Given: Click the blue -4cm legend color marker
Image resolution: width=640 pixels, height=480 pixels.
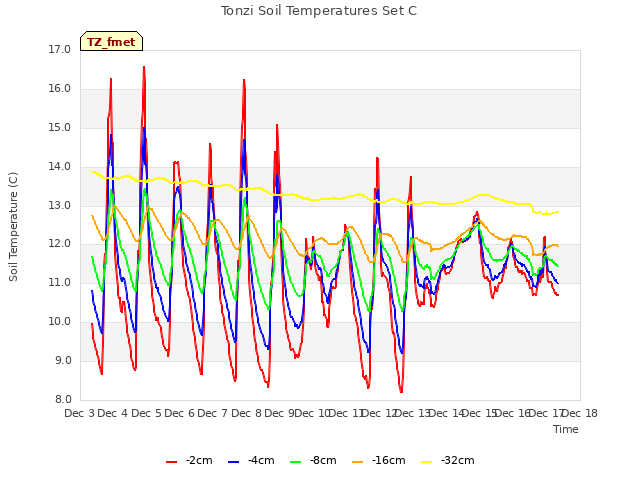Looking at the screenshot, I should [x=233, y=462].
